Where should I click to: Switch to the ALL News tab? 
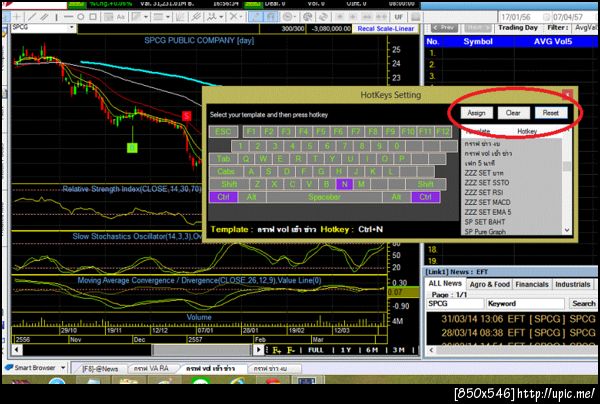(445, 283)
